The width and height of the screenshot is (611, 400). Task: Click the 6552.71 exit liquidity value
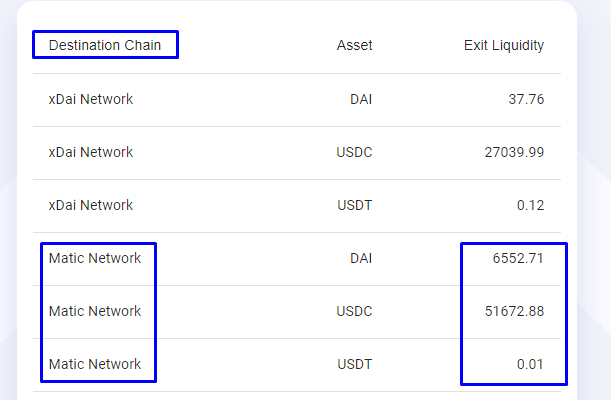pyautogui.click(x=518, y=258)
